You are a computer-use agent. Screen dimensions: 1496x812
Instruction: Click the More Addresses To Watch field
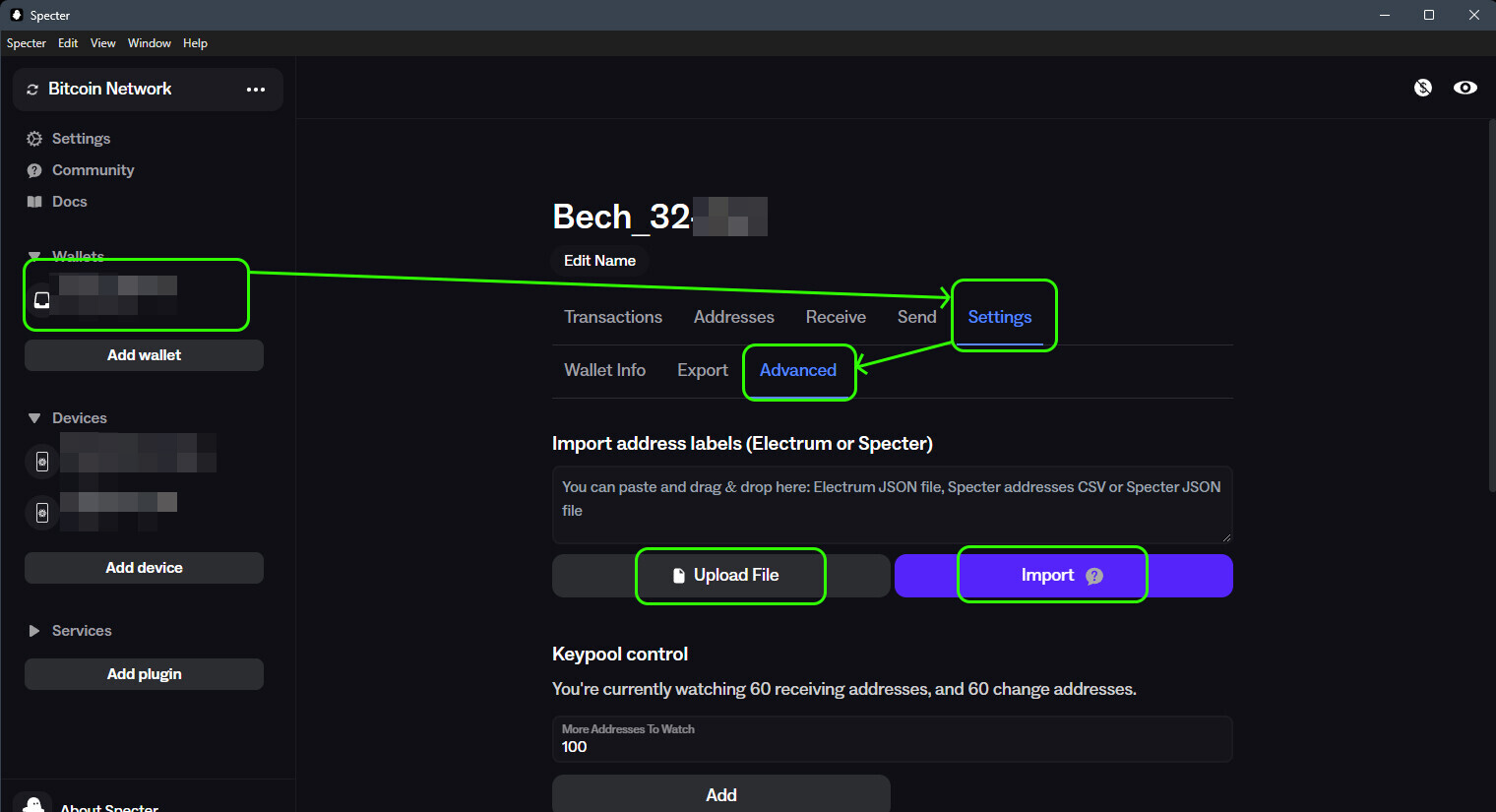pyautogui.click(x=893, y=739)
